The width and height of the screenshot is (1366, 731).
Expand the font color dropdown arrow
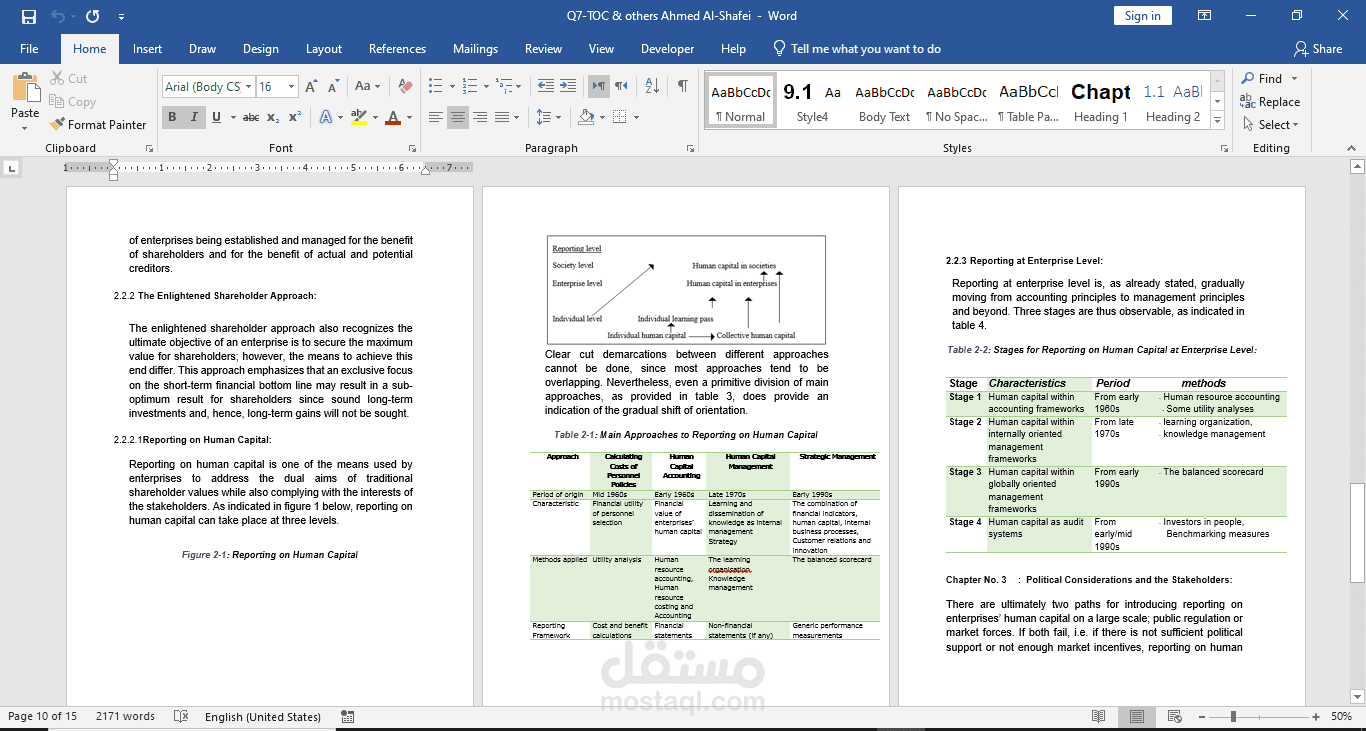(409, 117)
